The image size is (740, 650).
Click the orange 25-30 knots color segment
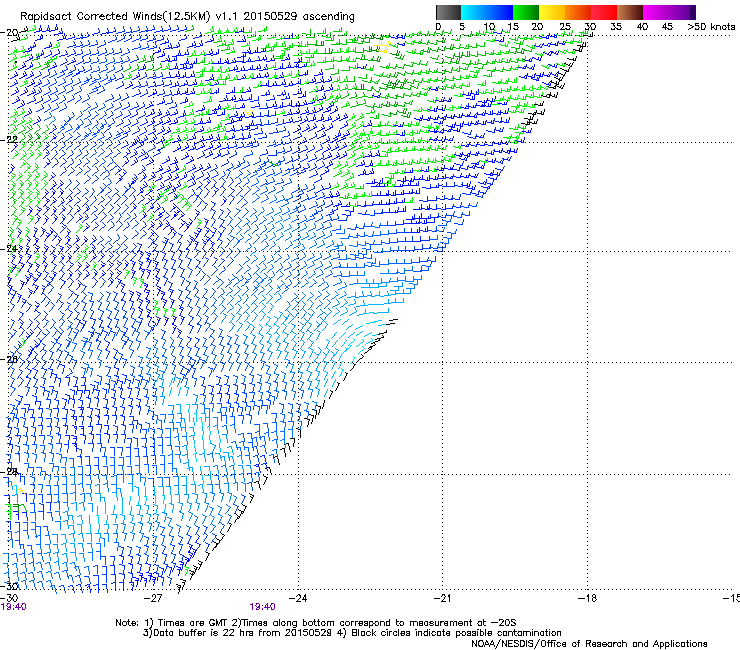pos(578,12)
